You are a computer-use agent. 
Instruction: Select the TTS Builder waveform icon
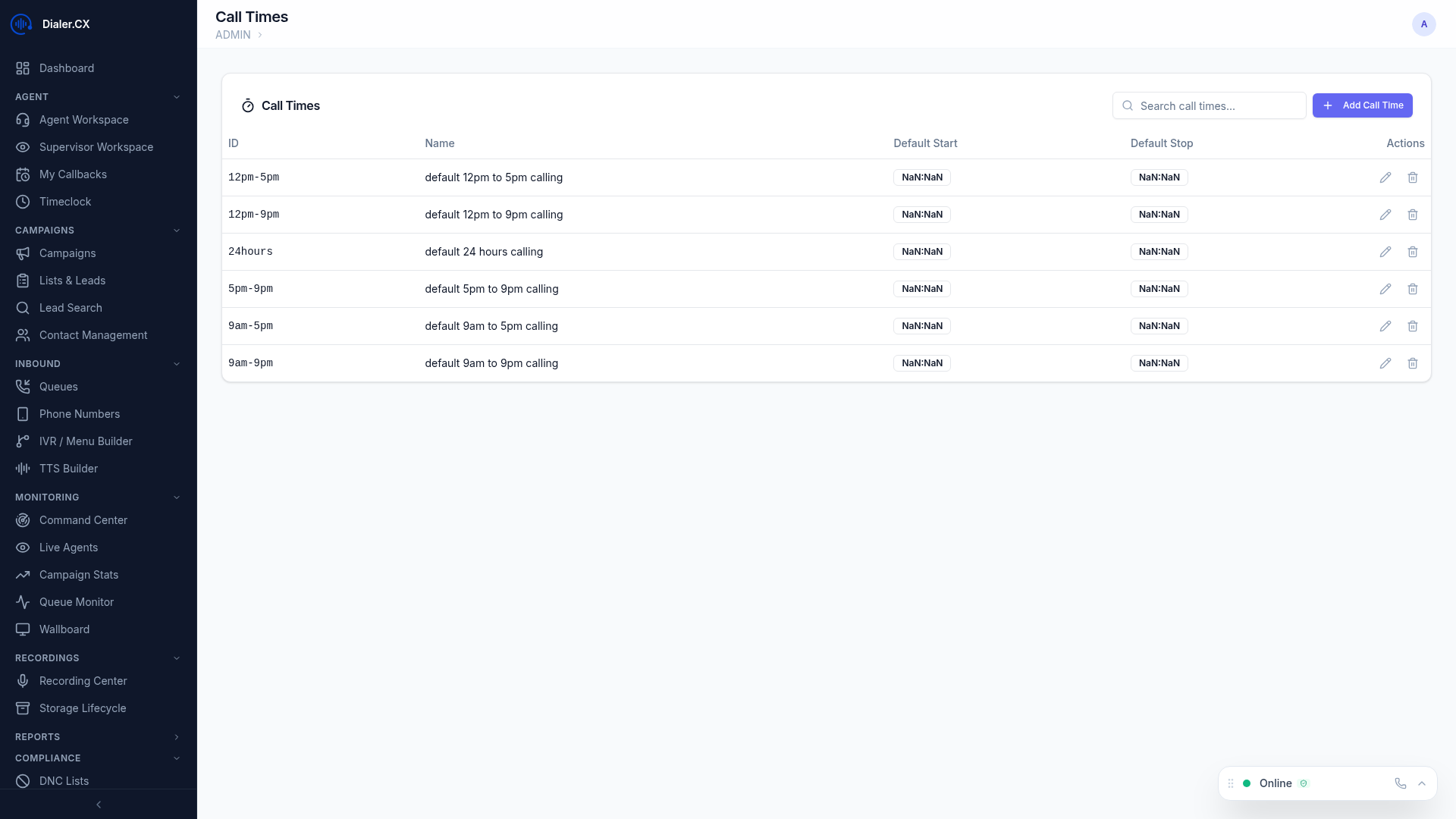tap(23, 469)
